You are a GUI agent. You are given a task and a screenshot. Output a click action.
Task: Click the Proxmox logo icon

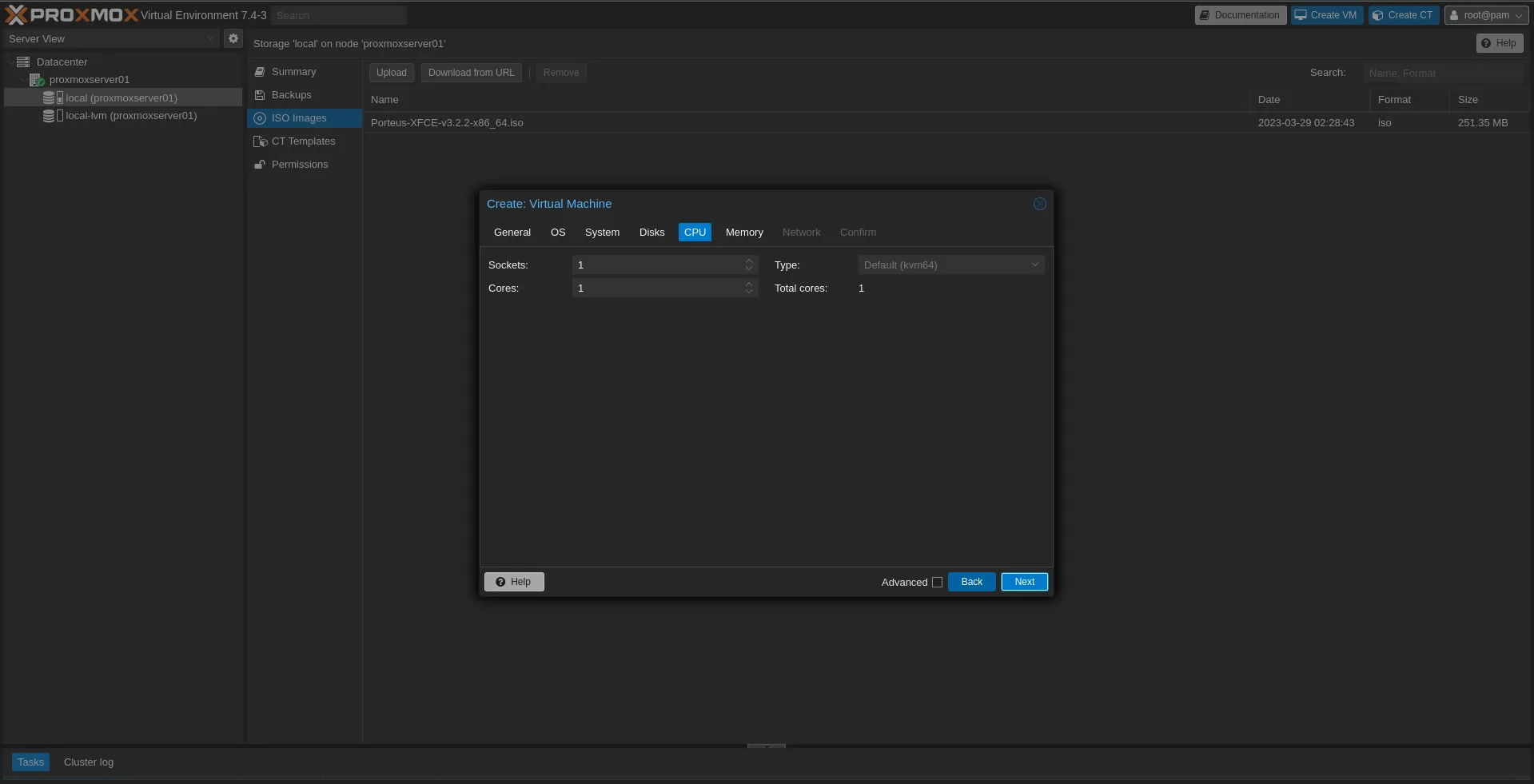(16, 15)
